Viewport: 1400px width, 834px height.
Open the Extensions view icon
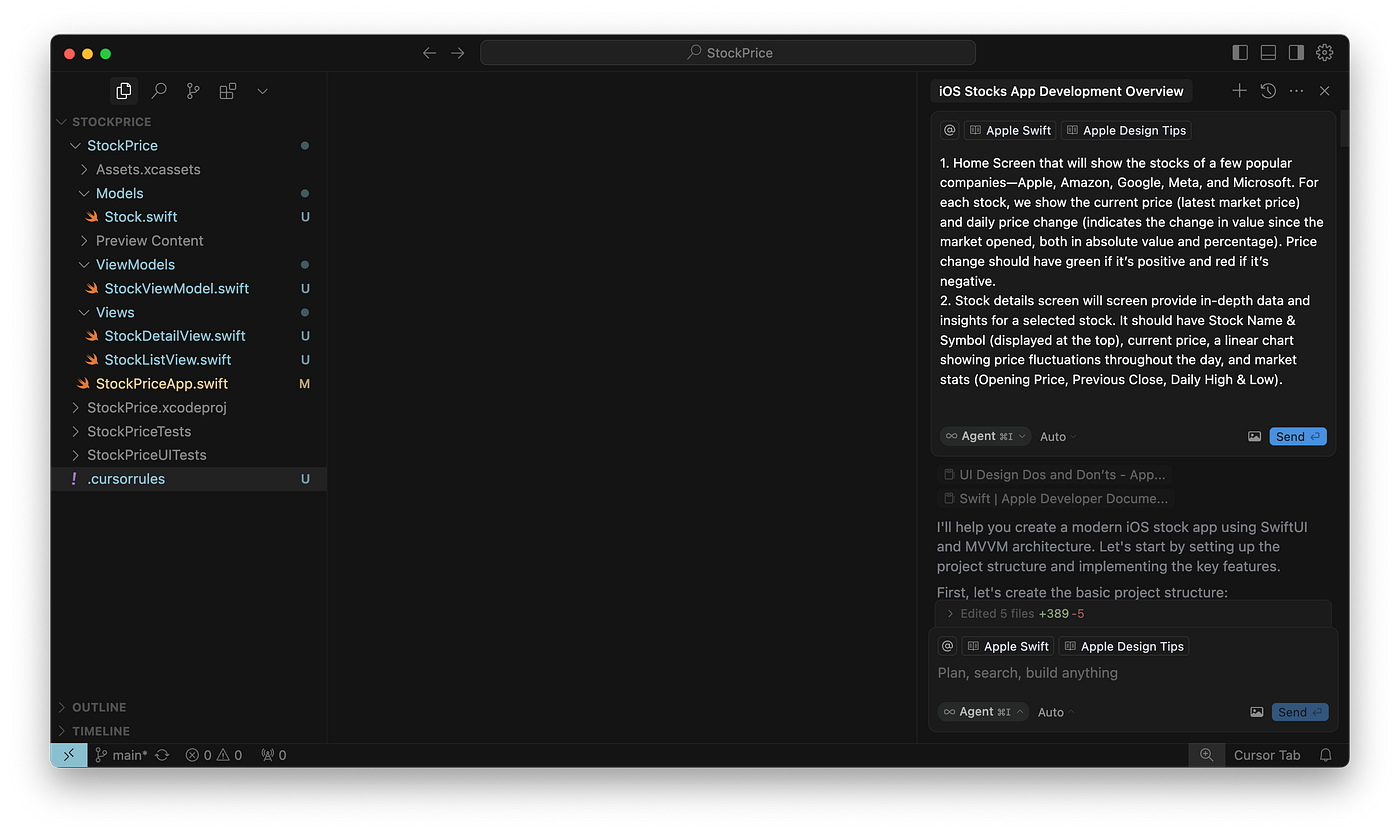tap(228, 91)
